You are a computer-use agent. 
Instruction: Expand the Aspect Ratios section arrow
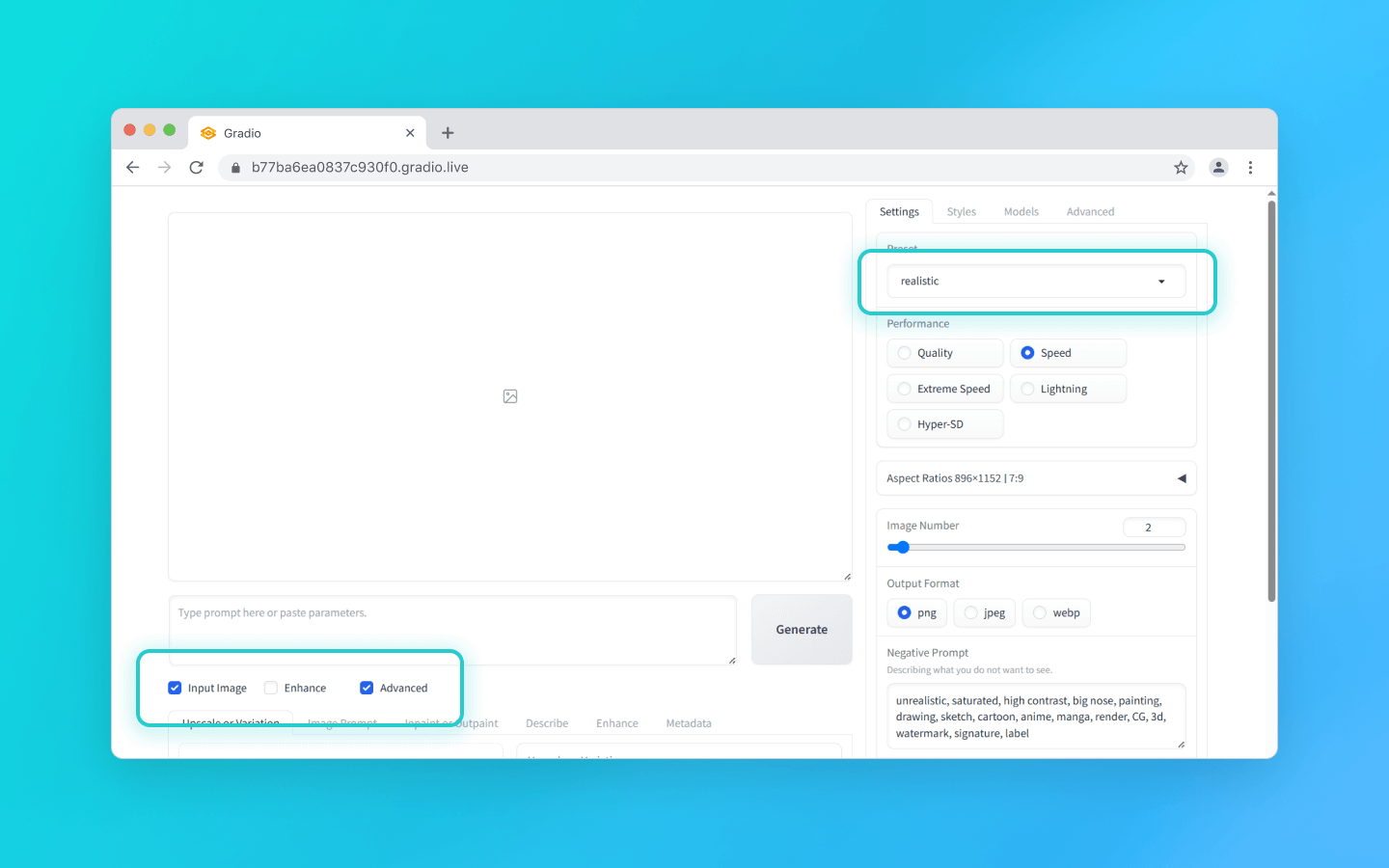(1182, 478)
